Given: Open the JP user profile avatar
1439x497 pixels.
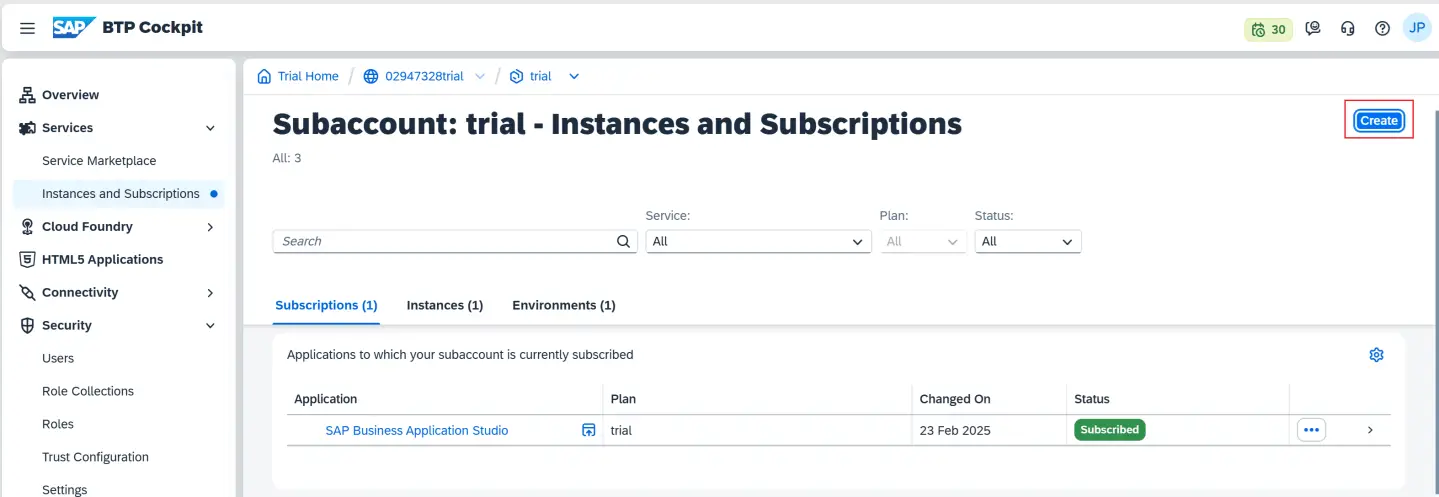Looking at the screenshot, I should coord(1417,28).
